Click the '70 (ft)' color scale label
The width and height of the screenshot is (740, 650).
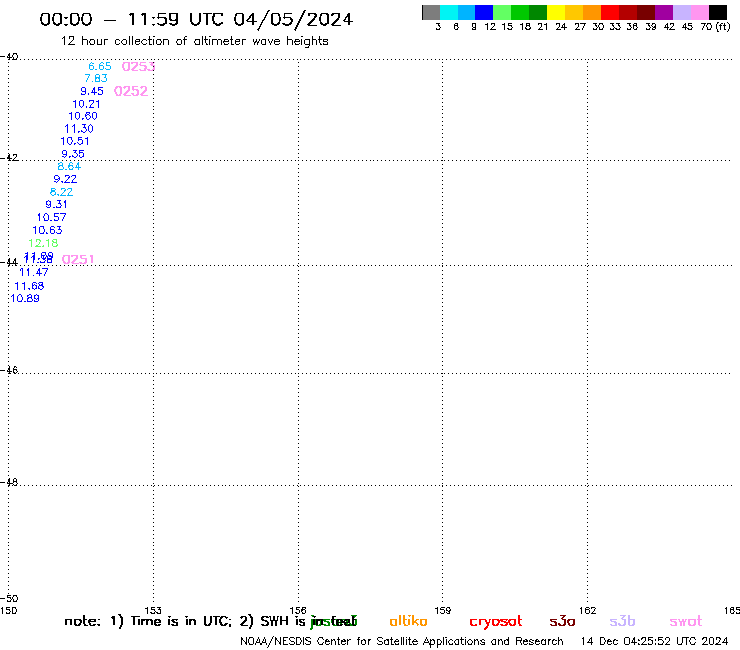[x=715, y=27]
